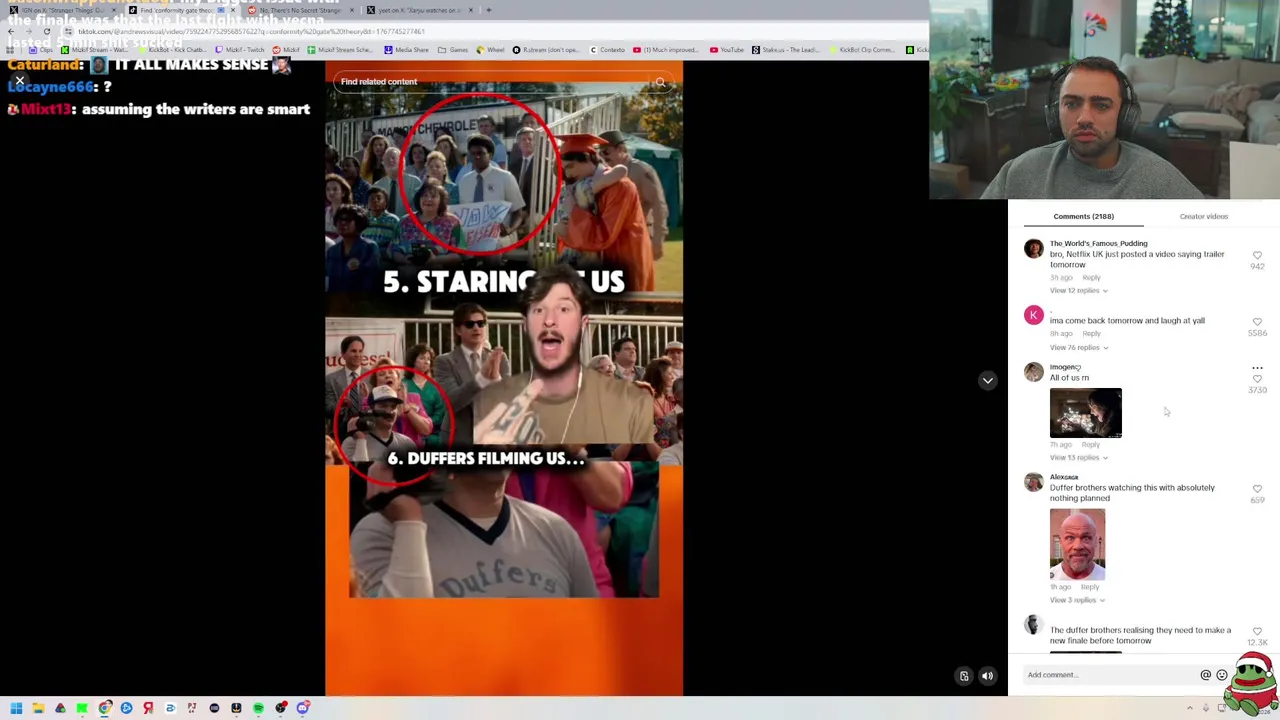1280x720 pixels.
Task: Open The_World's_Famous_Pudding avatar
Action: tap(1034, 248)
